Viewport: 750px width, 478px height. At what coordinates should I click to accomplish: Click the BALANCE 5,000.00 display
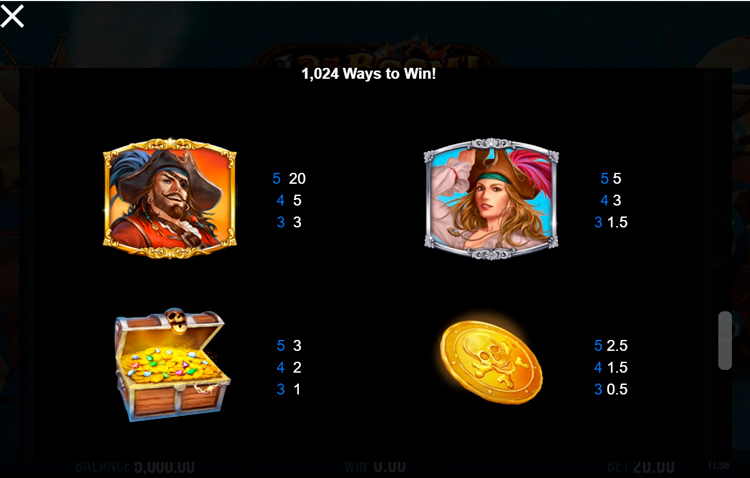click(135, 467)
